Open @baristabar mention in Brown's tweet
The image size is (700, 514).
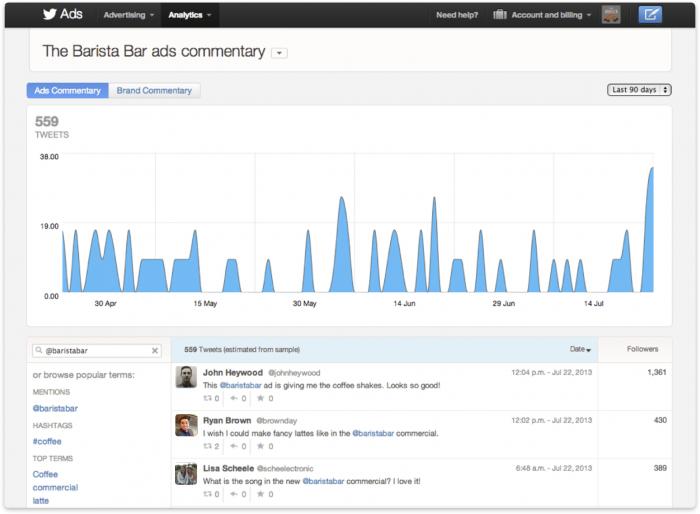(373, 433)
